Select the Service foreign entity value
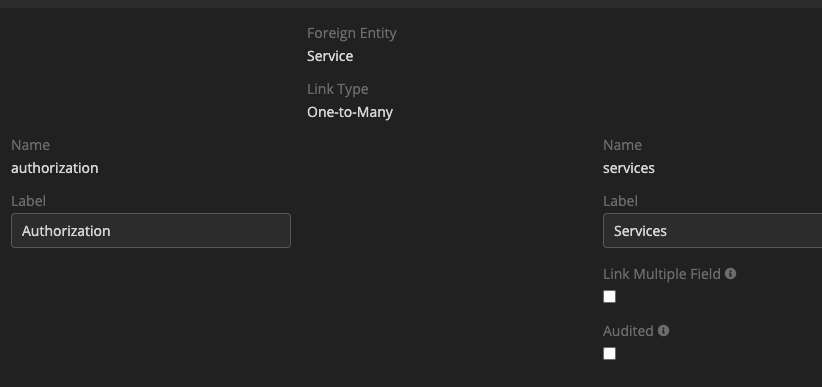Screen dimensions: 822x387 pos(330,56)
